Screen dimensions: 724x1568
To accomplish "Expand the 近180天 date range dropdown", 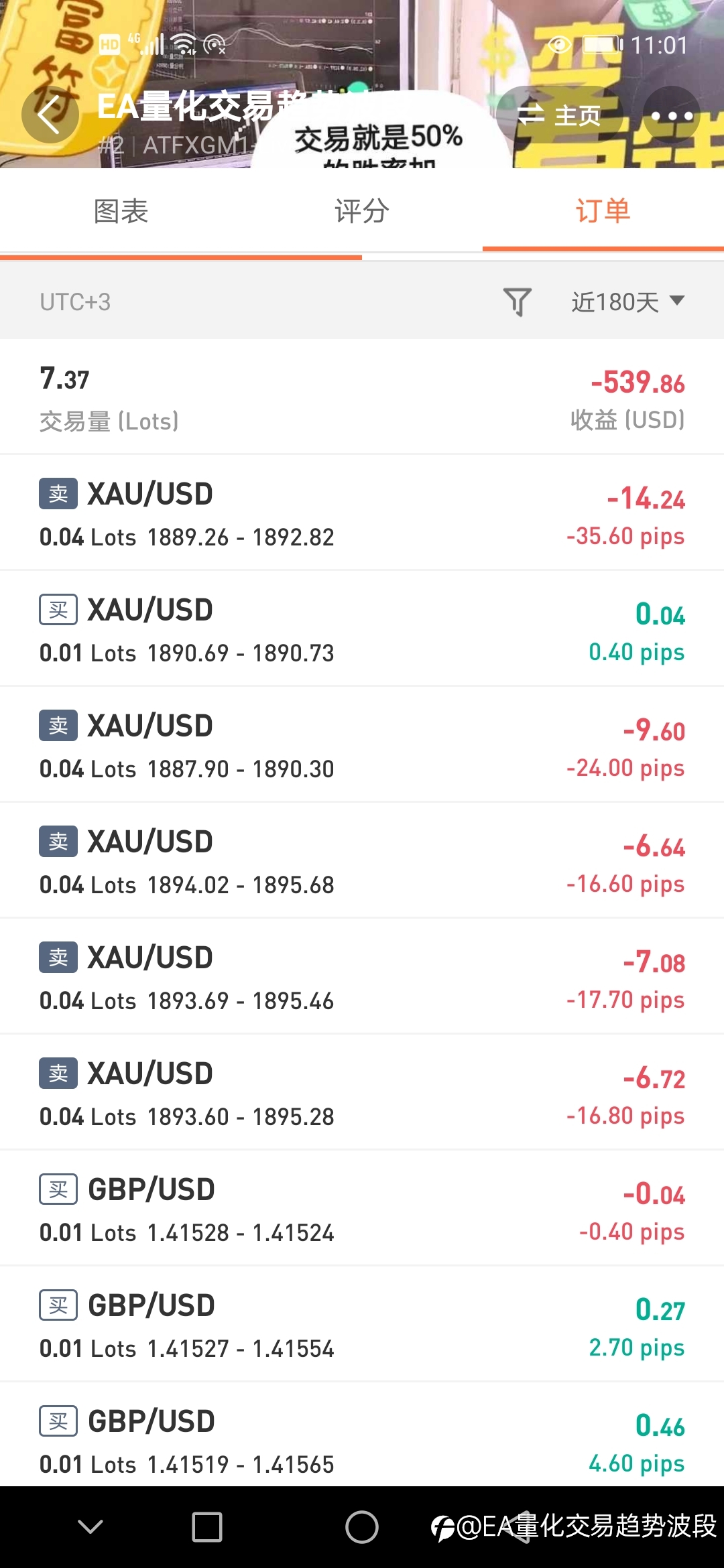I will point(627,302).
